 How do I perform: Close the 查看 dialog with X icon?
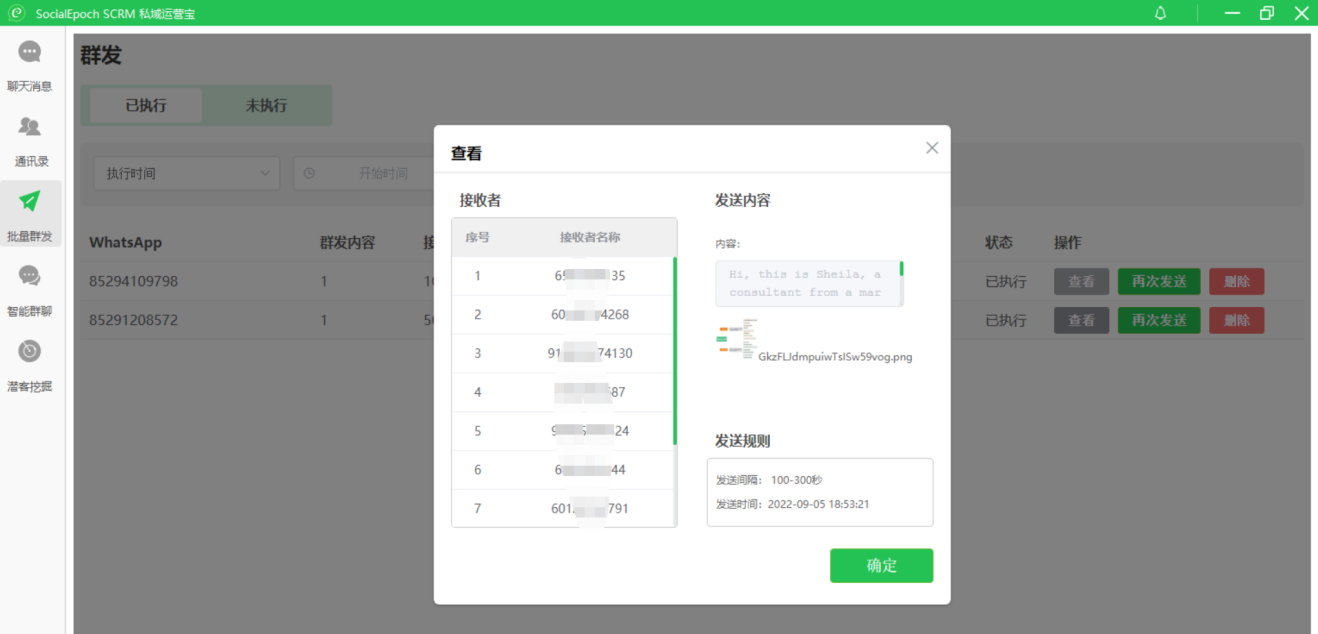pos(932,148)
